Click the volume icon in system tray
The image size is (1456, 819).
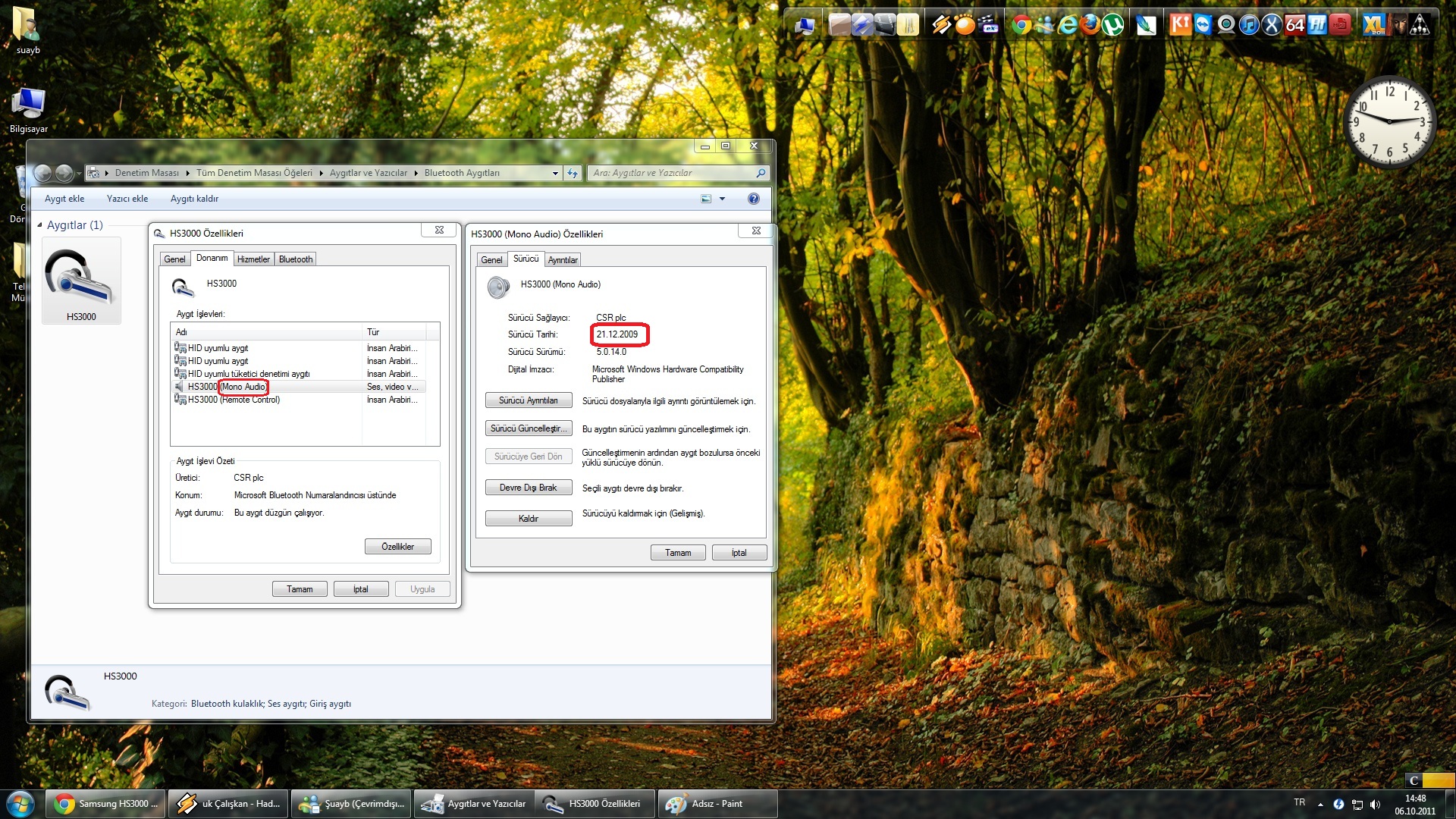[1375, 804]
